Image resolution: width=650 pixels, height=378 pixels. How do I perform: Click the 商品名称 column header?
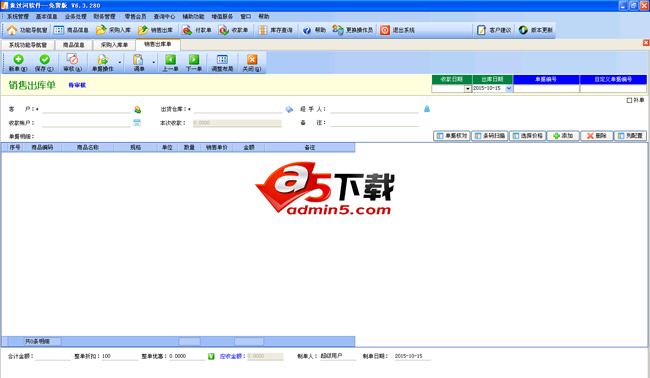point(88,148)
